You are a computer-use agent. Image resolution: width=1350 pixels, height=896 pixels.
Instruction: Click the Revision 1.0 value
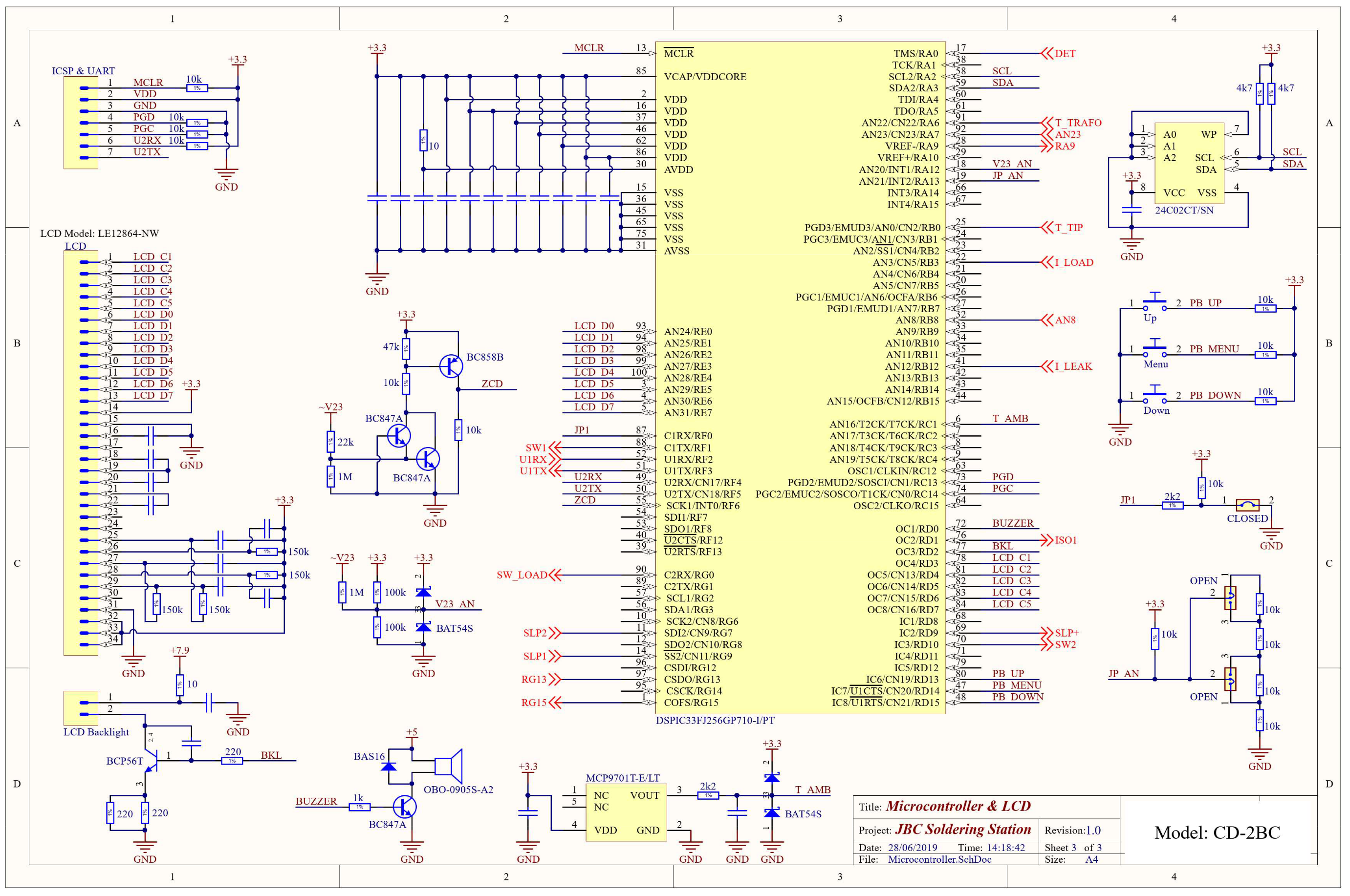1093,830
